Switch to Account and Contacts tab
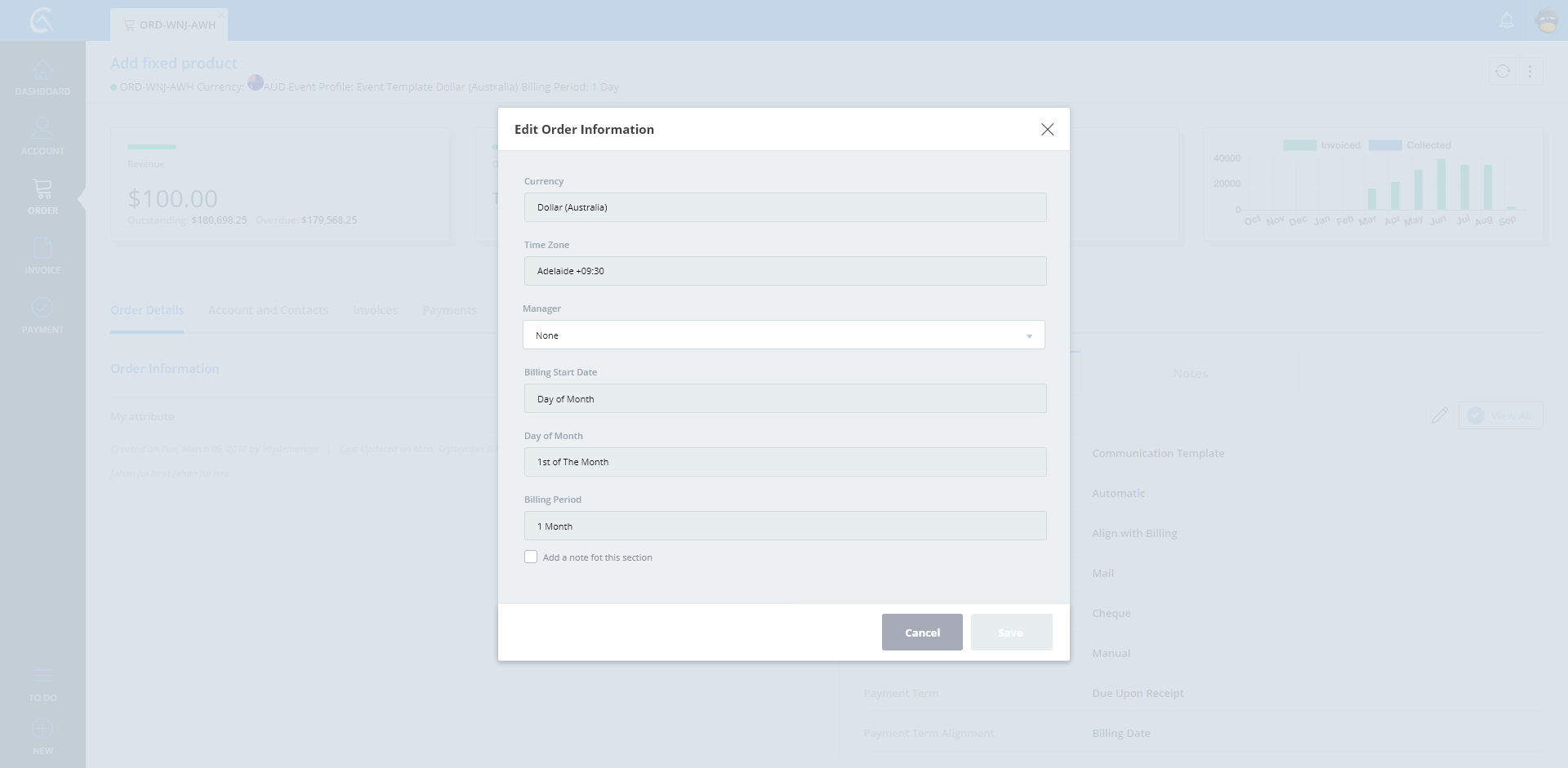Screen dimensions: 1568x768 (268, 310)
